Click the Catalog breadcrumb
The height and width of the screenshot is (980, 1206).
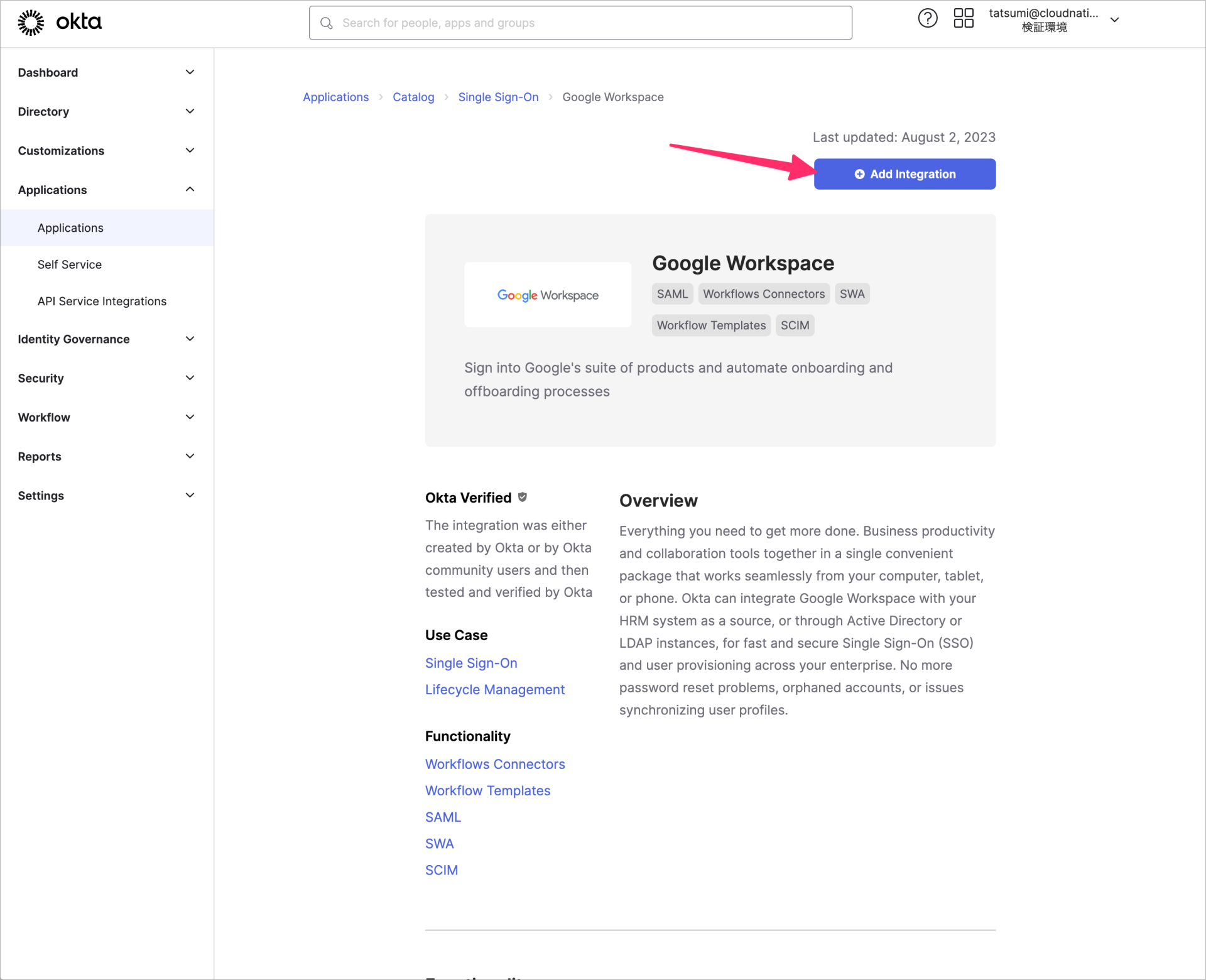[x=413, y=97]
